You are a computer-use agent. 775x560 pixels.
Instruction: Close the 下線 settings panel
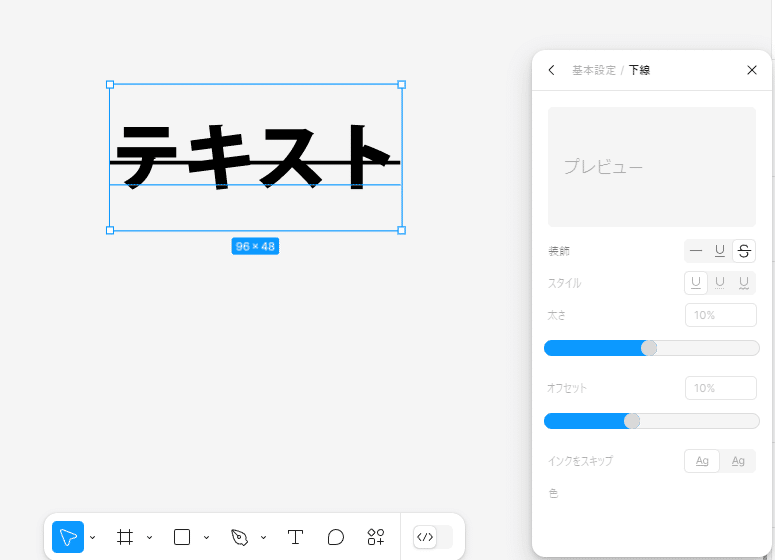click(x=752, y=70)
